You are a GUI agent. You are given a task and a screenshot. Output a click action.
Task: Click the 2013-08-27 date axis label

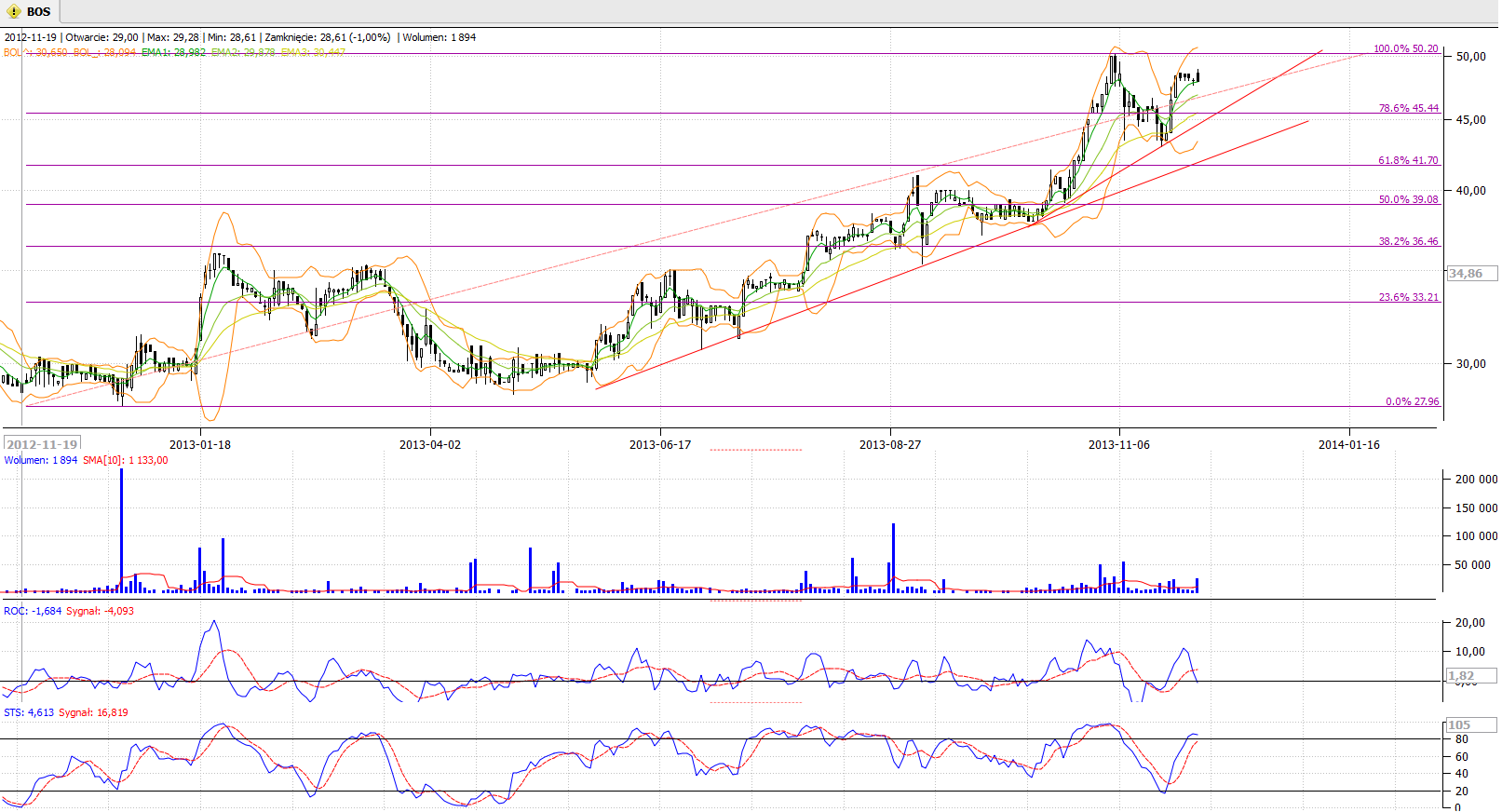click(x=890, y=444)
